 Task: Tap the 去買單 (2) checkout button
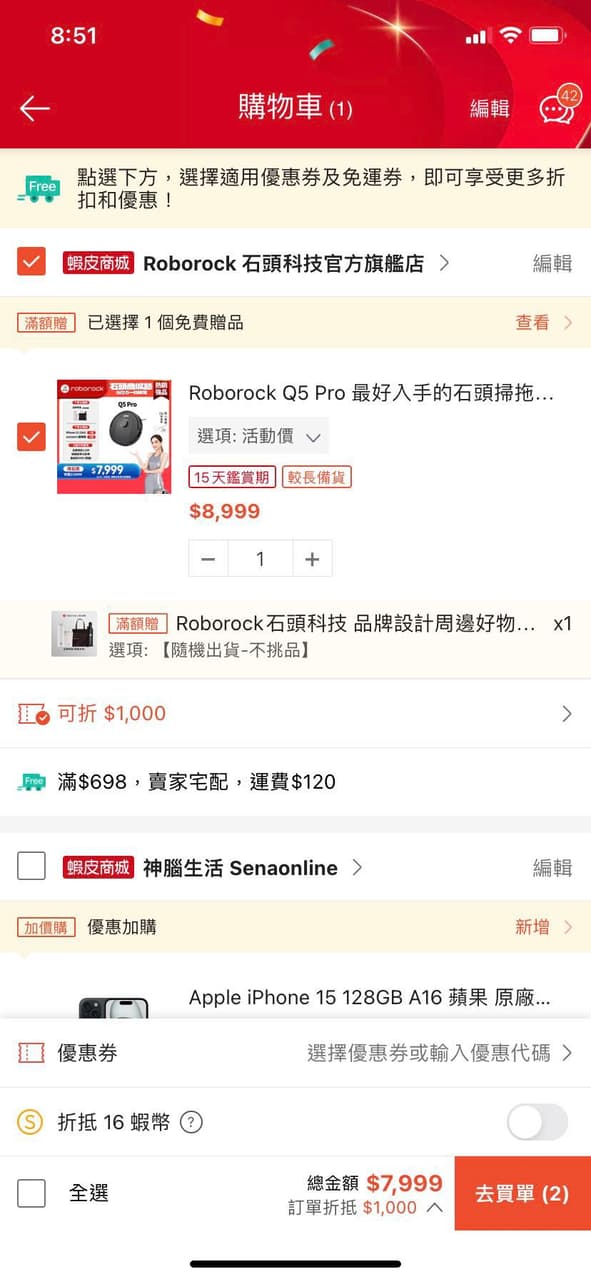click(x=521, y=1193)
